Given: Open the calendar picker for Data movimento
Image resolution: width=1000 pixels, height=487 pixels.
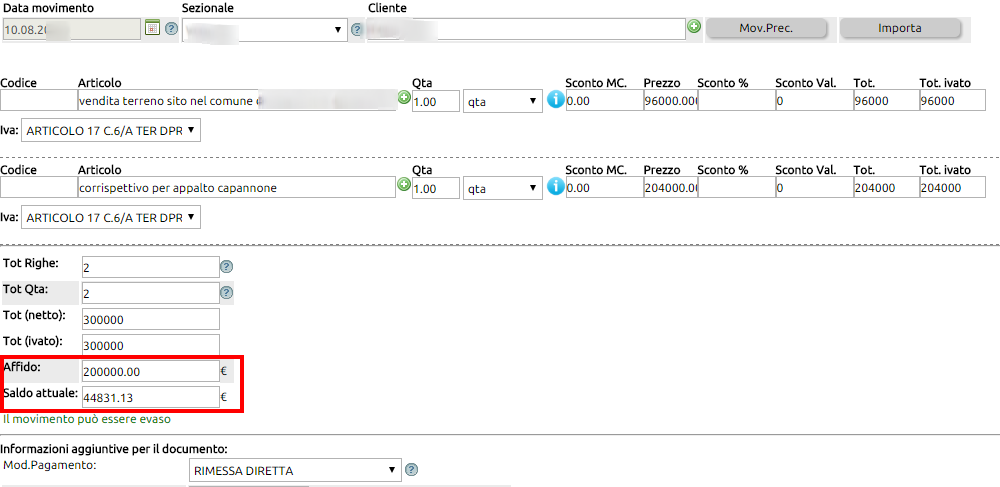Looking at the screenshot, I should (x=152, y=28).
